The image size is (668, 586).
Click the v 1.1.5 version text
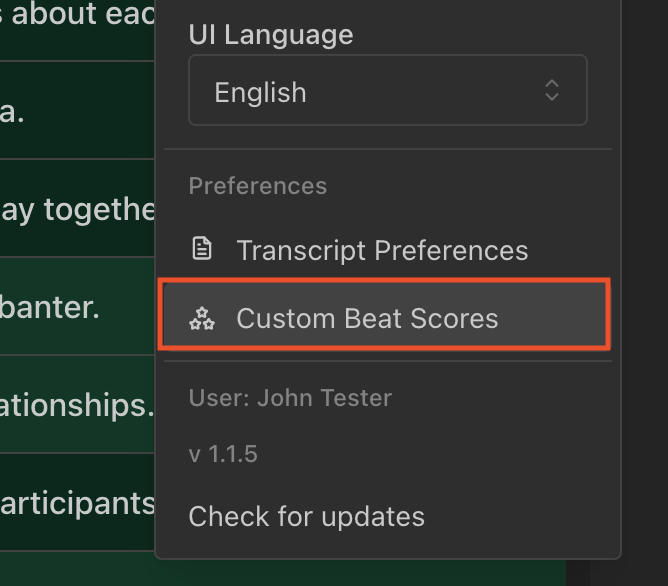tap(223, 454)
